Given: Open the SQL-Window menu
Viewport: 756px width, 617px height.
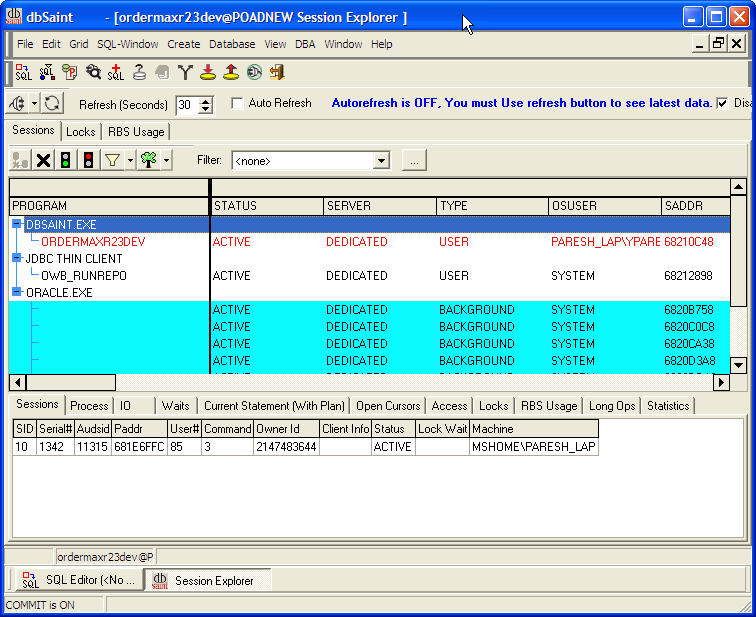Looking at the screenshot, I should pos(128,44).
